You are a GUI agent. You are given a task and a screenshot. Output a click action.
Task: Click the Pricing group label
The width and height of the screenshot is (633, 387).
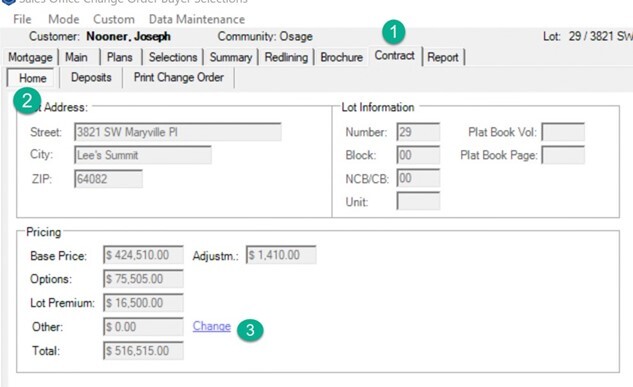tap(44, 232)
